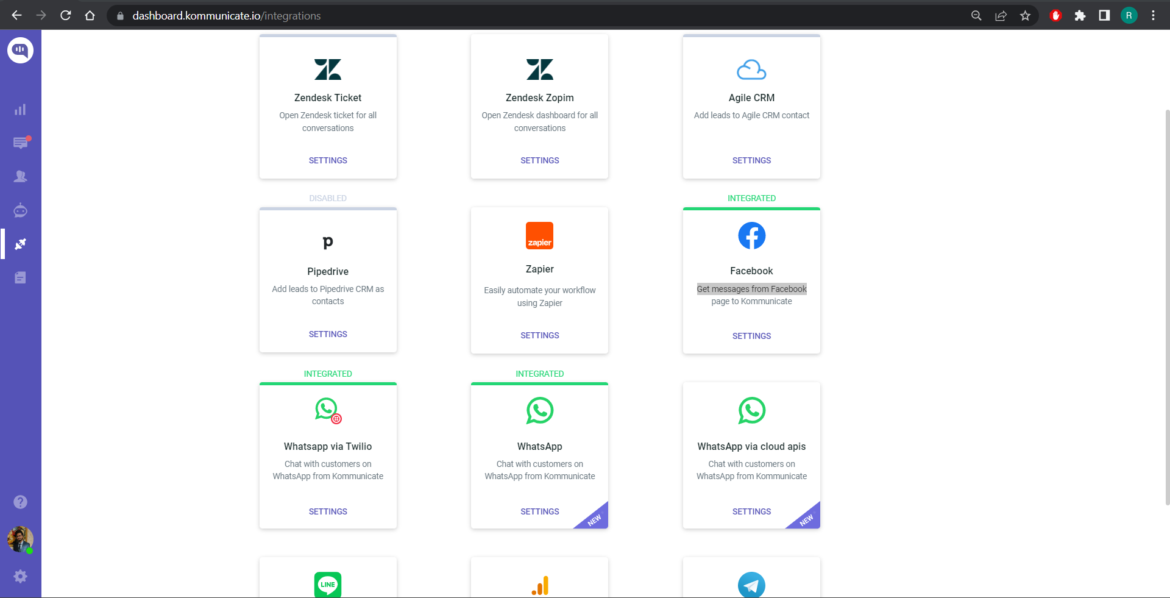Open Settings for WhatsApp via Twilio

(327, 511)
